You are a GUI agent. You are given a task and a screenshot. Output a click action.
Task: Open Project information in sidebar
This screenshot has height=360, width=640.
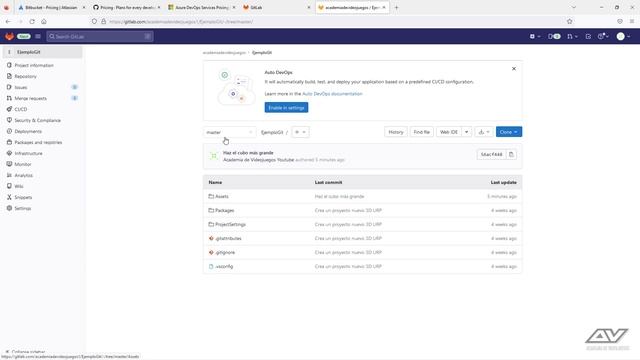[34, 65]
